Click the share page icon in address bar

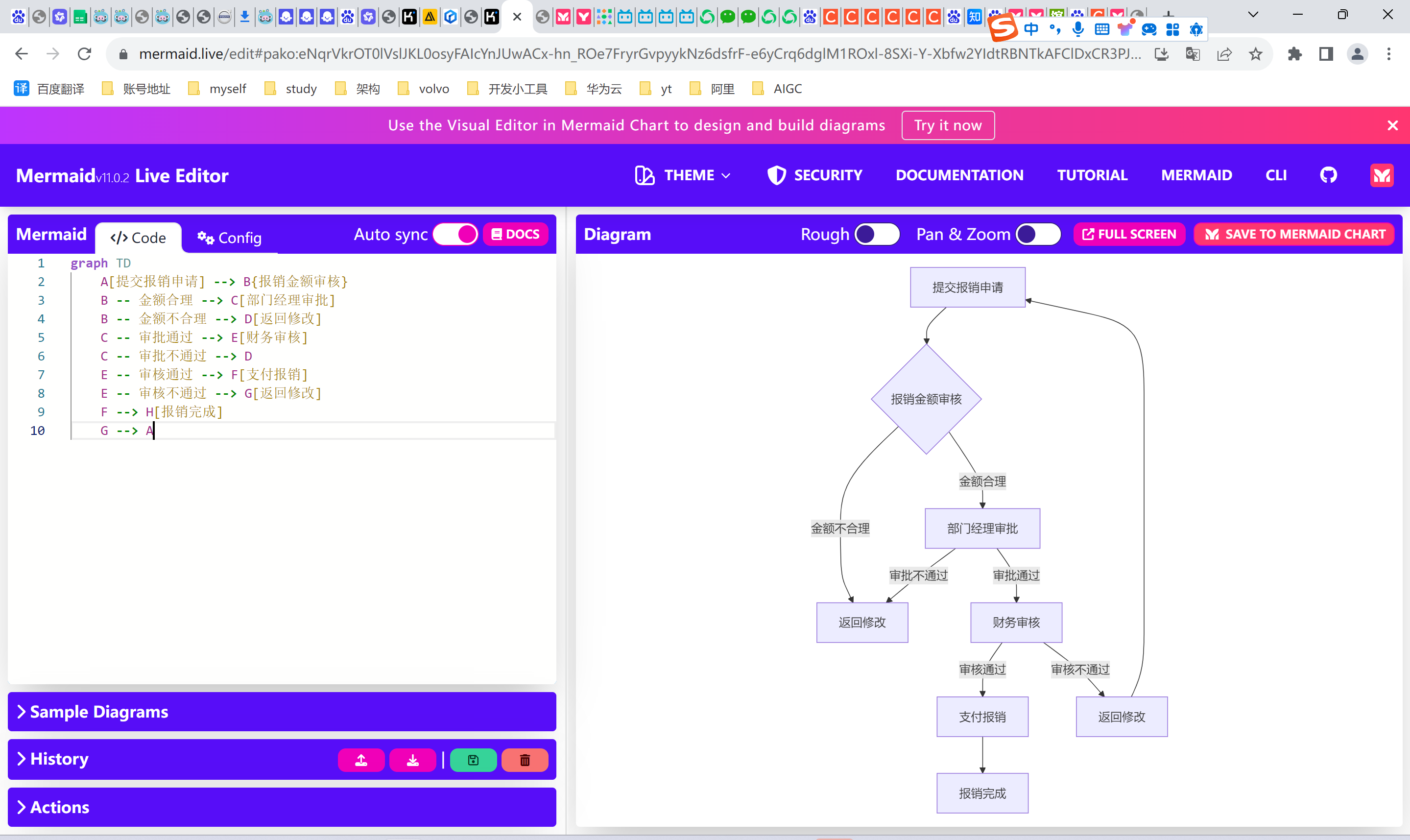[1224, 54]
